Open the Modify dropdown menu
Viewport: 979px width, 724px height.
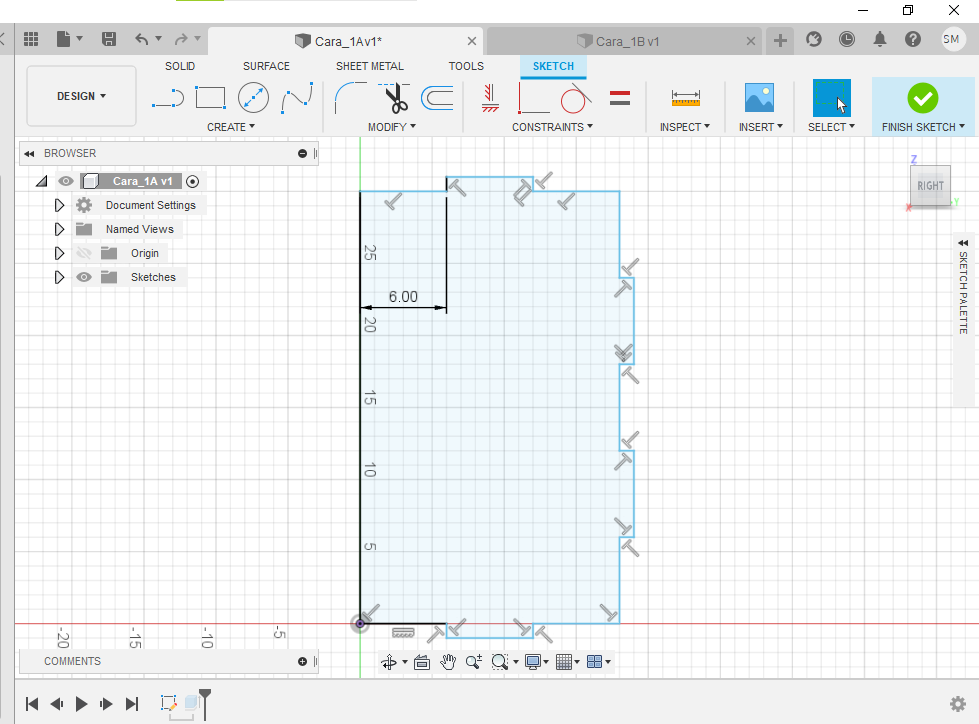(x=392, y=127)
